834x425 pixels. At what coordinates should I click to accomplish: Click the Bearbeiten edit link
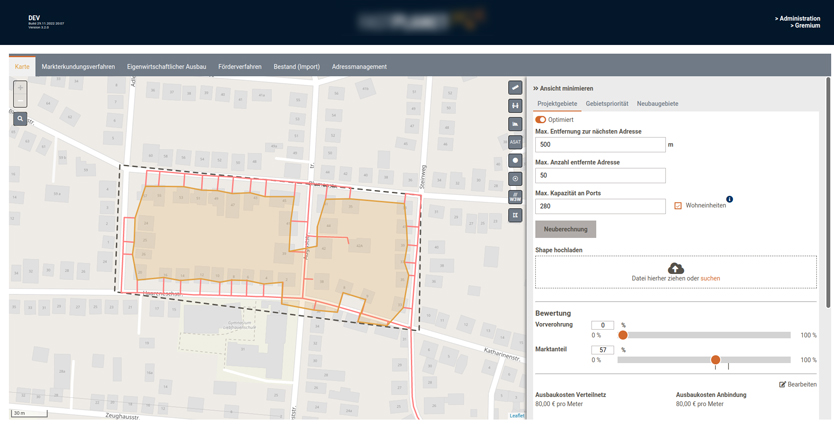798,384
